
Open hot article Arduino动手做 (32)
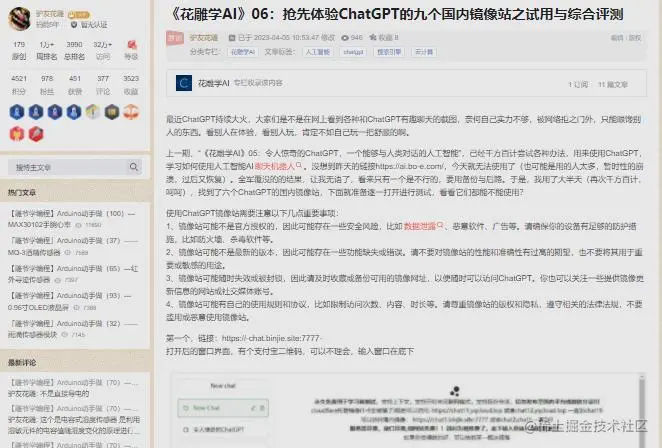point(73,329)
